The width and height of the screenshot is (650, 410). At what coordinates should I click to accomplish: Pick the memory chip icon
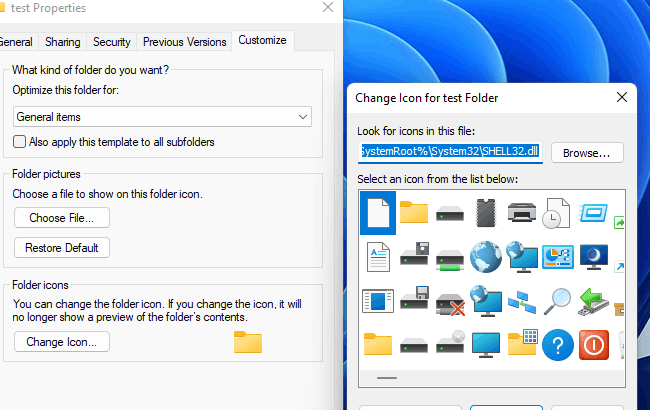(x=486, y=213)
